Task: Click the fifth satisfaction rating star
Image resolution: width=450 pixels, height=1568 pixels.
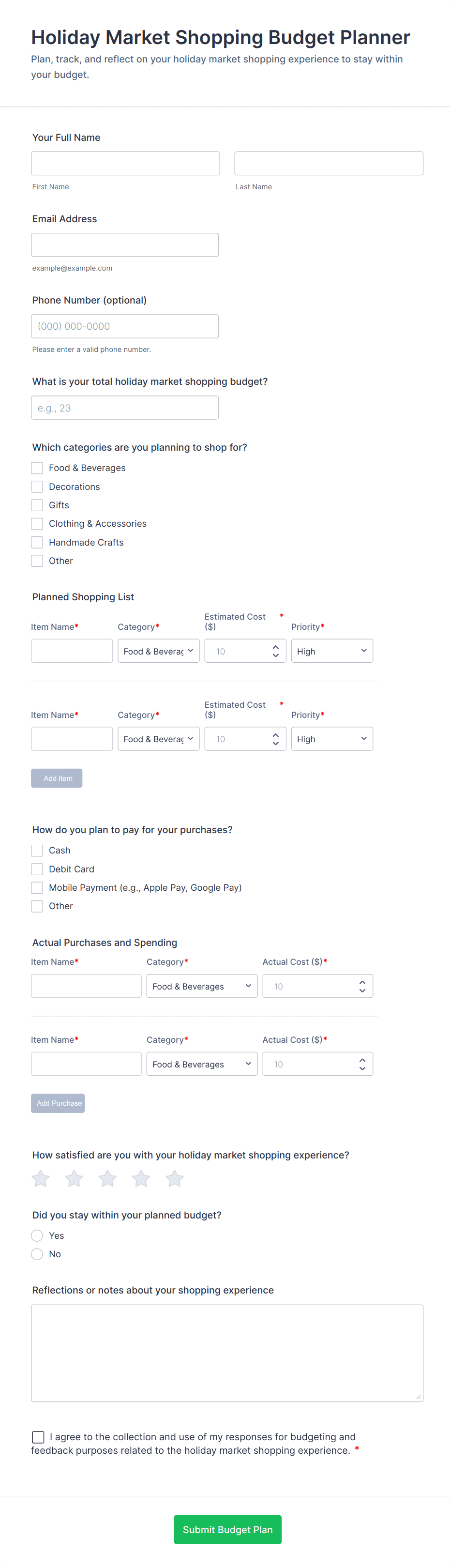Action: click(x=175, y=1178)
